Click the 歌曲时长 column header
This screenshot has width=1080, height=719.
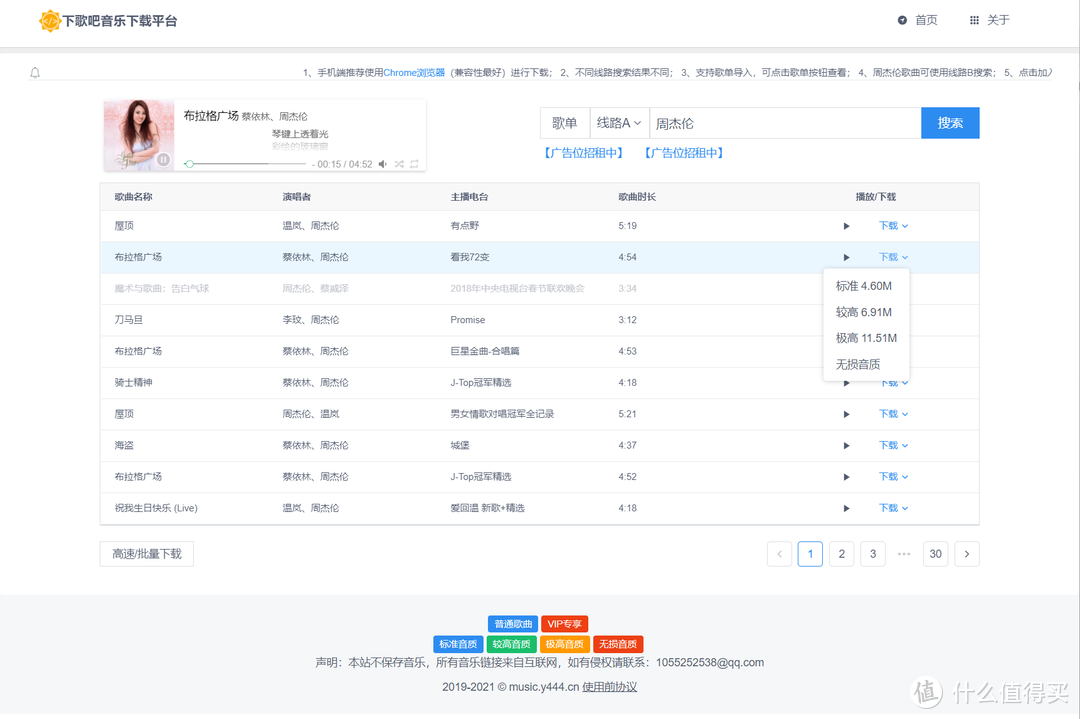(x=637, y=197)
